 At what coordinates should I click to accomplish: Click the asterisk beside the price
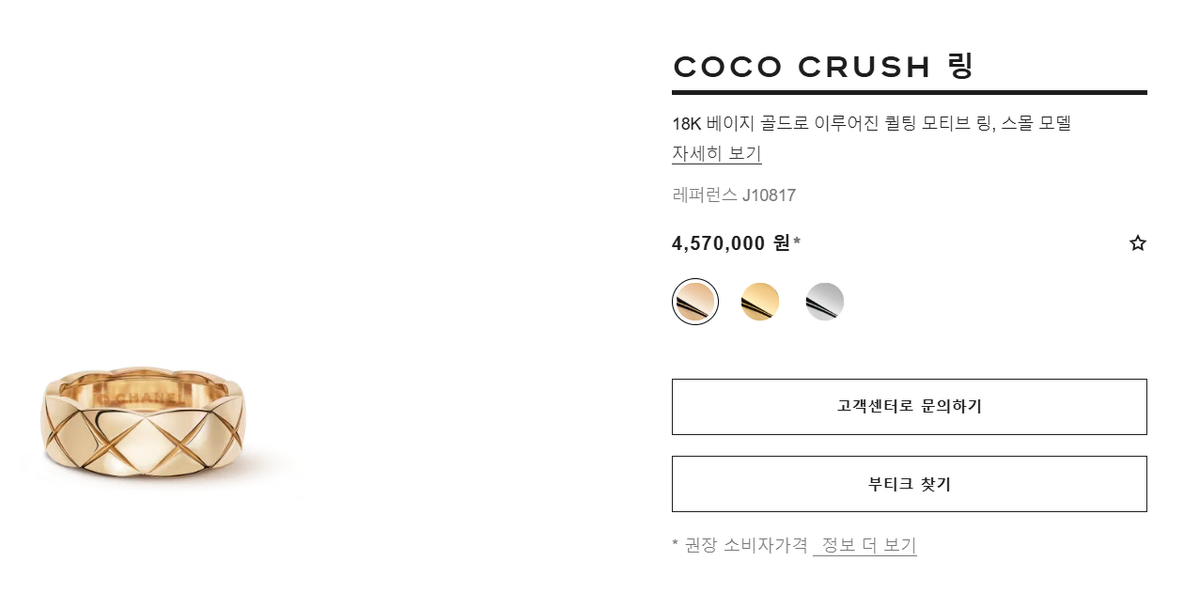[797, 241]
